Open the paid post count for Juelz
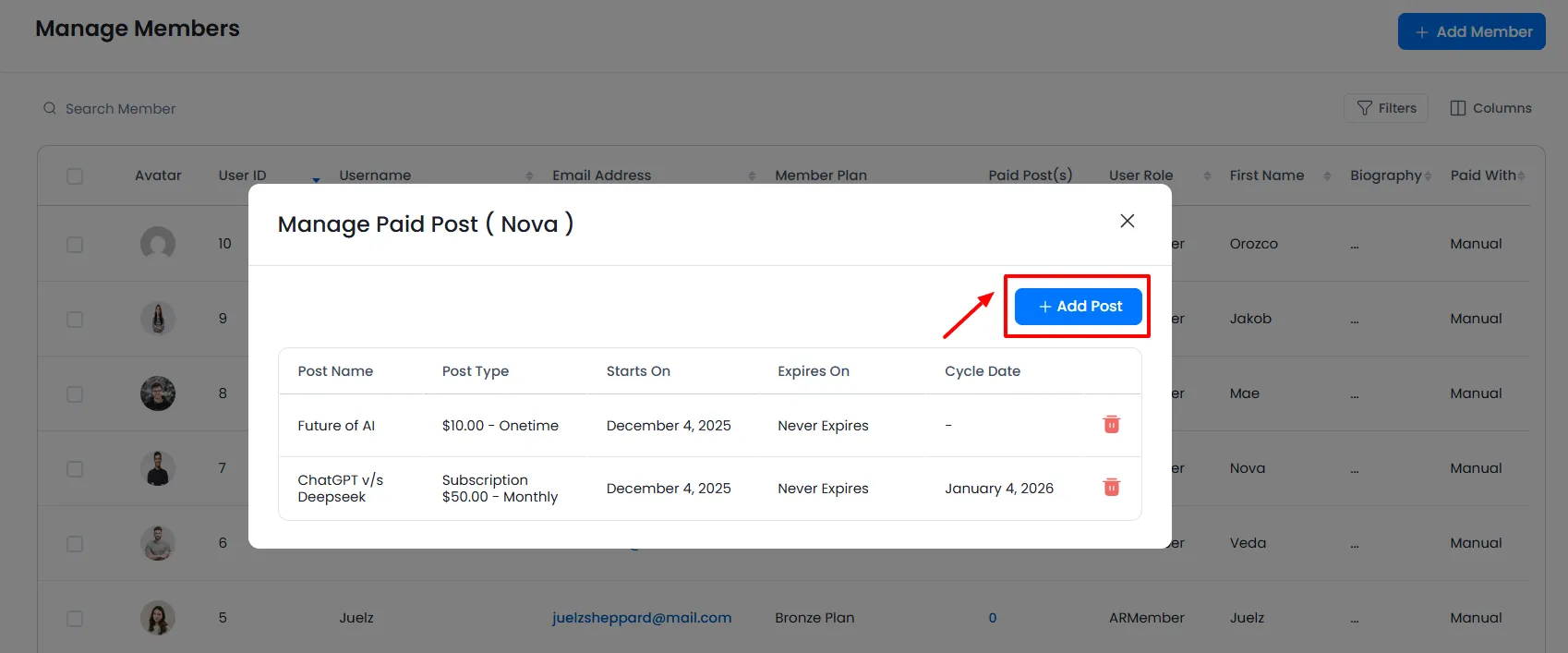Viewport: 1568px width, 653px height. [x=993, y=618]
